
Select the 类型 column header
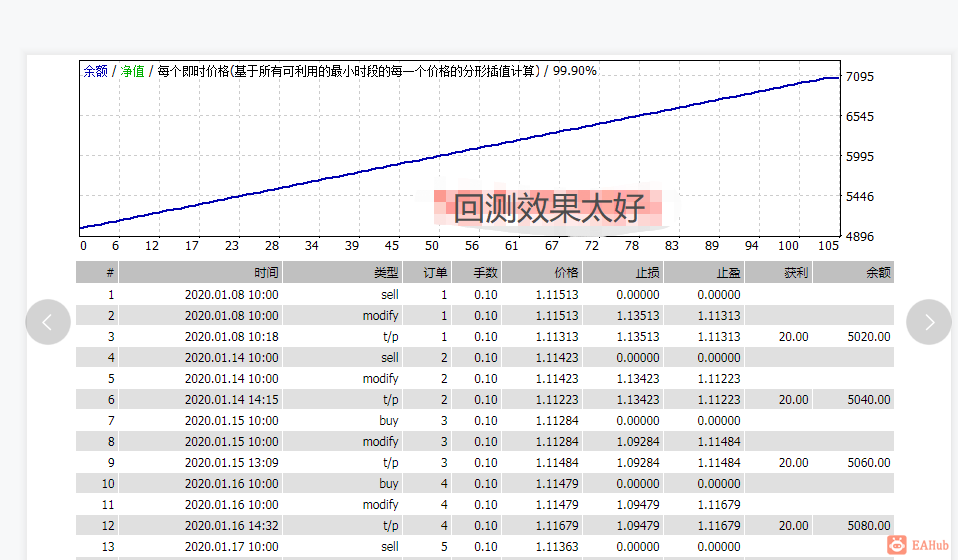click(343, 272)
